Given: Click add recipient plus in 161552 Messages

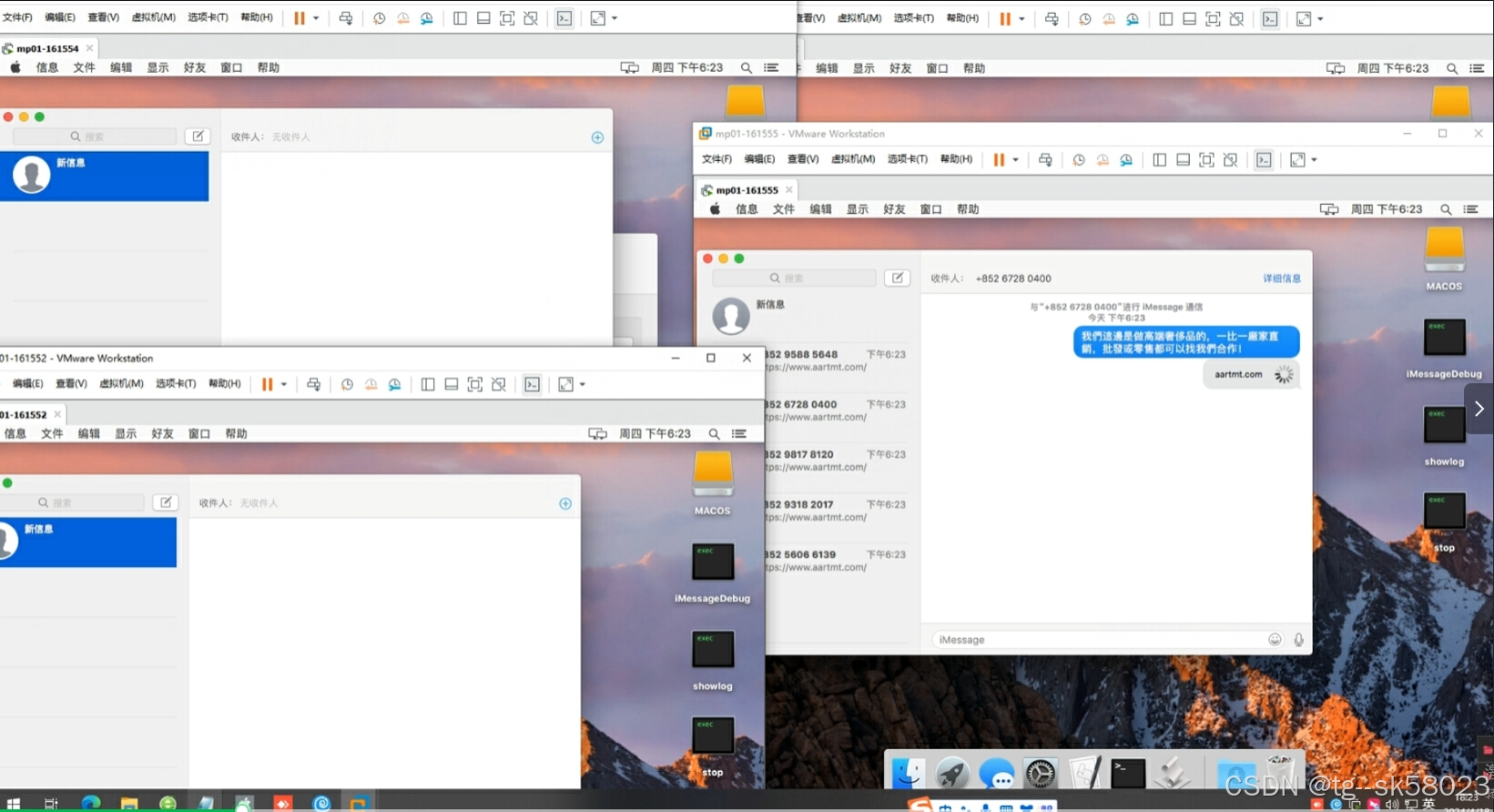Looking at the screenshot, I should tap(565, 503).
